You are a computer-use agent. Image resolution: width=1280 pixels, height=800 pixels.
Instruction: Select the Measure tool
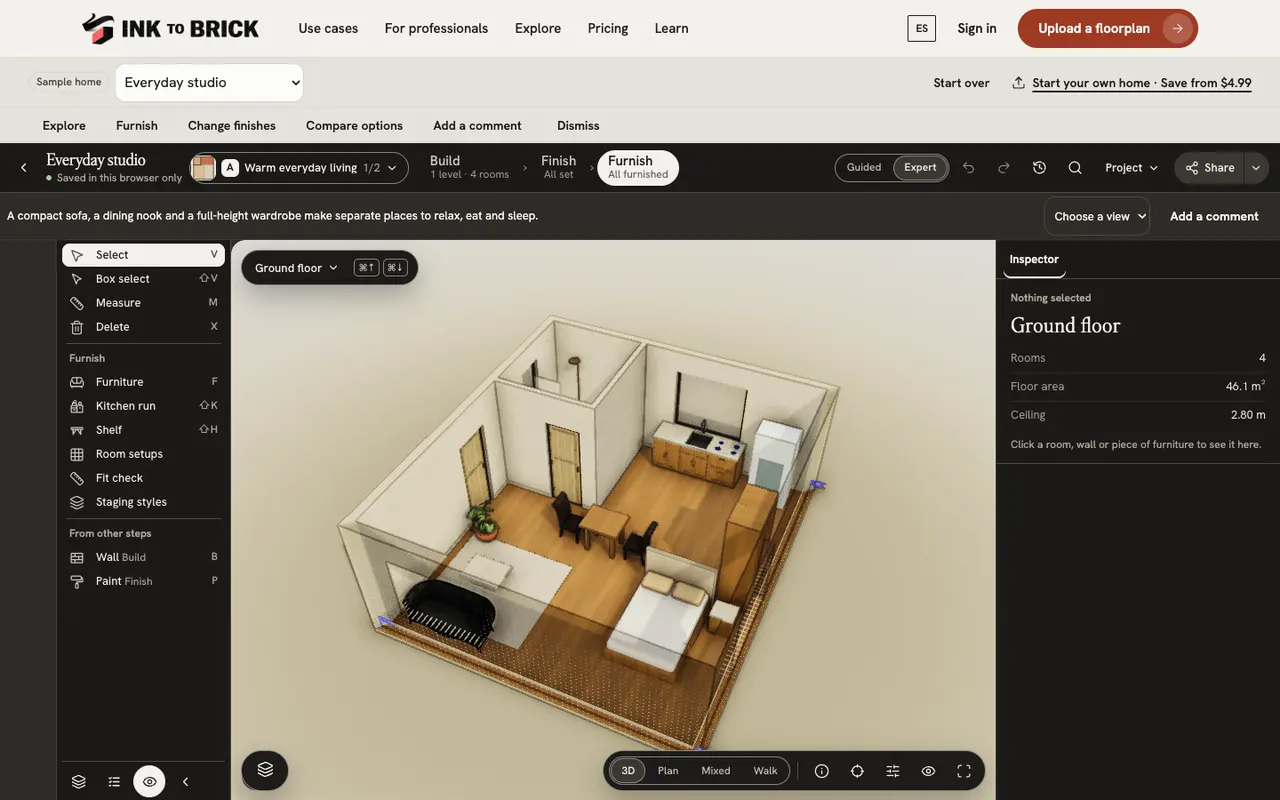[x=143, y=303]
